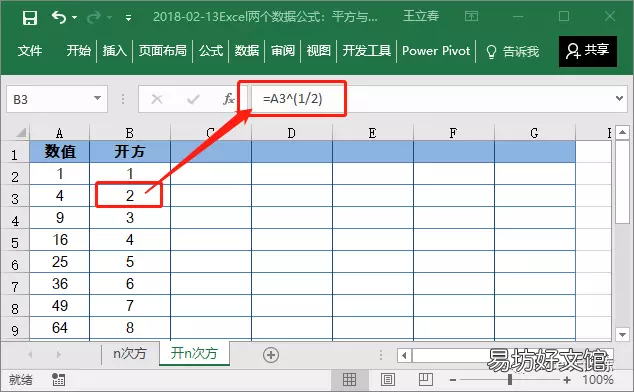Open the Undo history dropdown arrow

pyautogui.click(x=74, y=17)
